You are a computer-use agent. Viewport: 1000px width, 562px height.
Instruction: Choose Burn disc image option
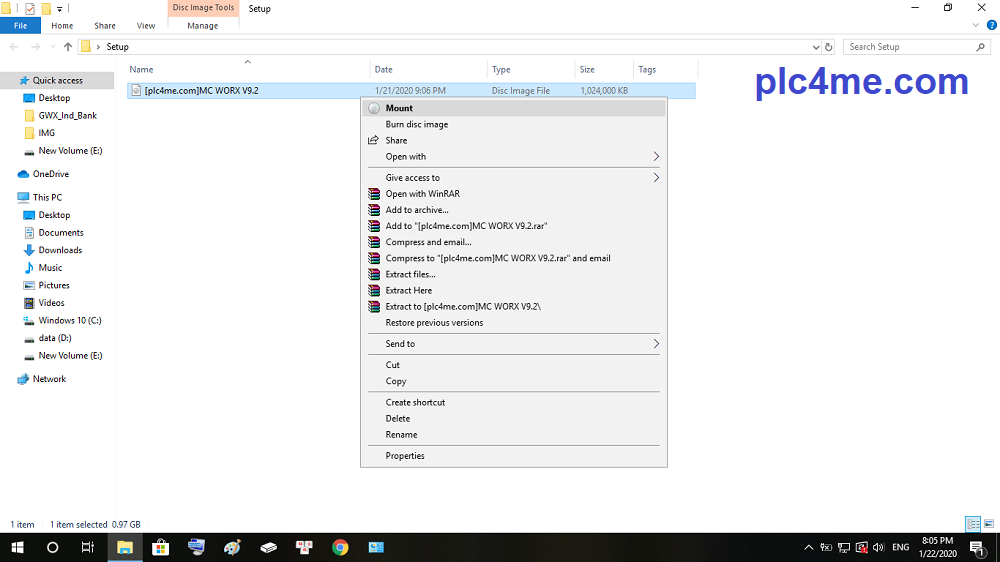tap(513, 124)
